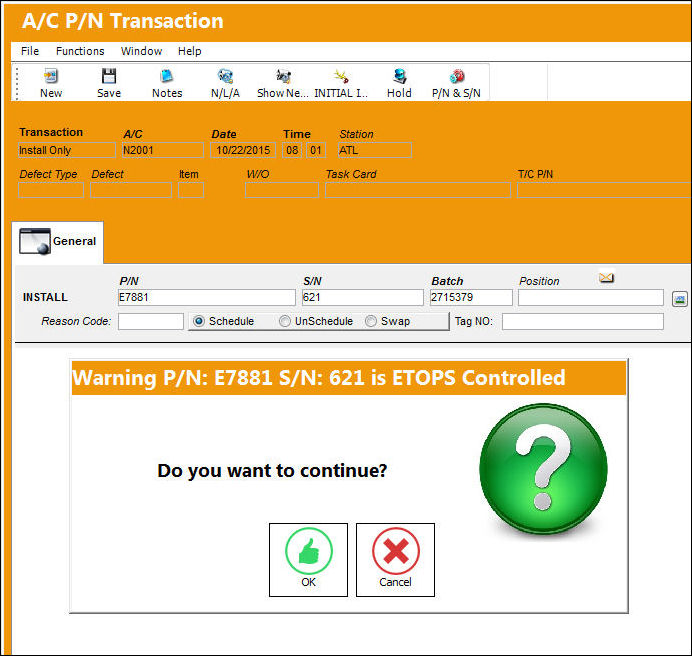Click the Time hour field 08
This screenshot has width=692, height=656.
(292, 150)
